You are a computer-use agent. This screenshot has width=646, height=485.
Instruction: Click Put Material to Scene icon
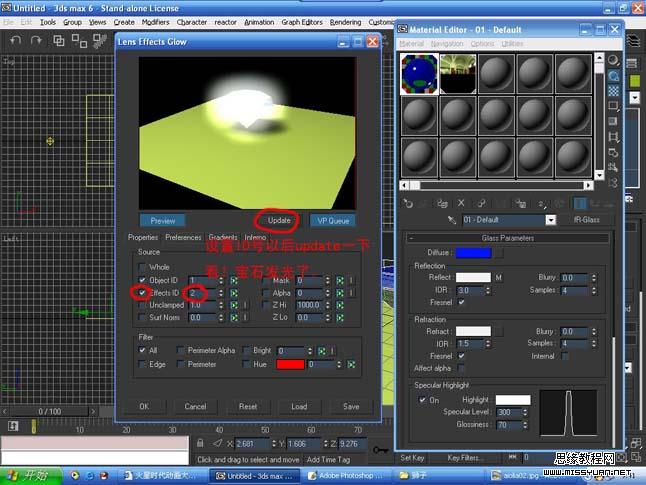pyautogui.click(x=425, y=203)
